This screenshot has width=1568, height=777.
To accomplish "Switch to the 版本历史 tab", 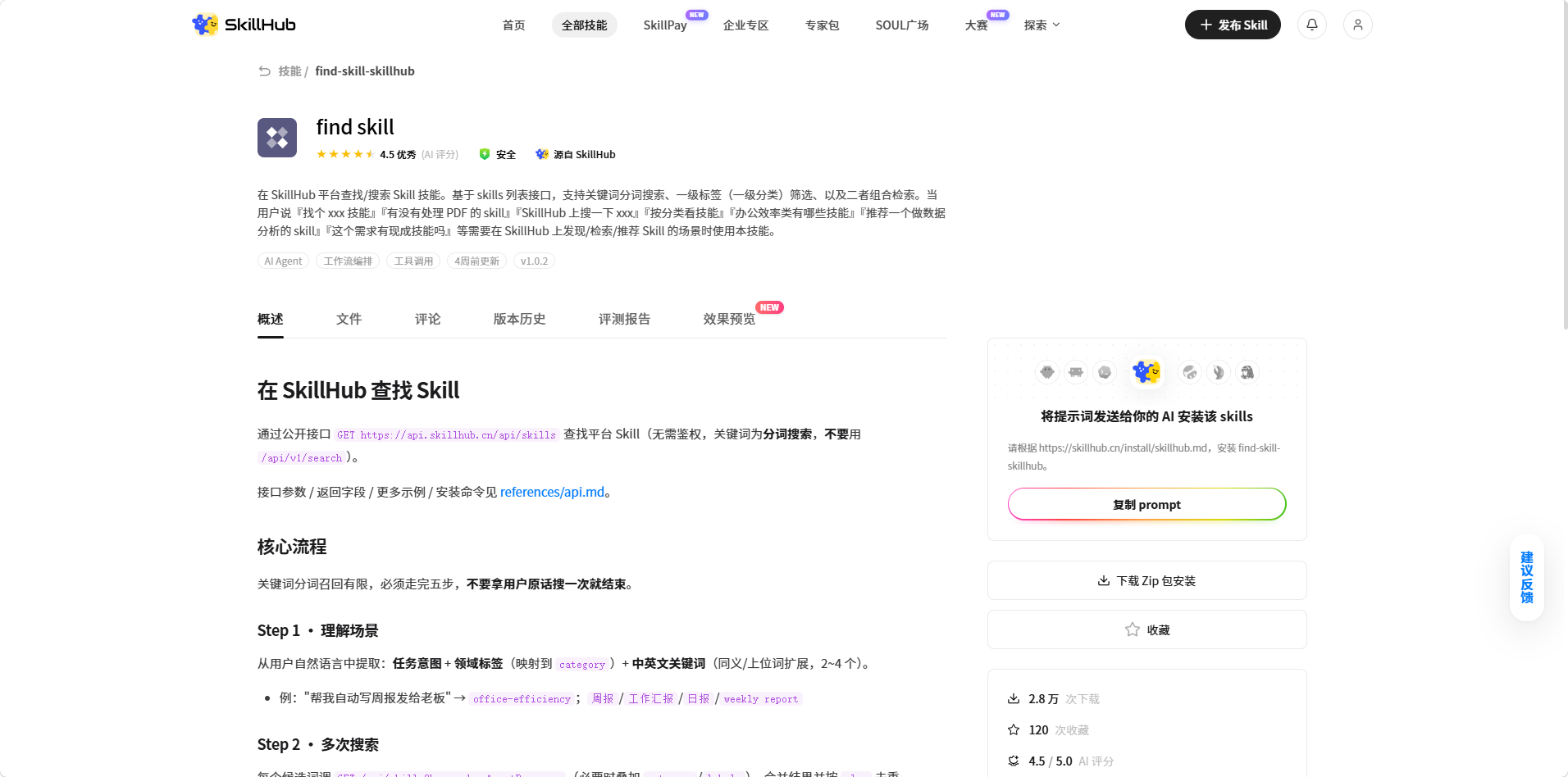I will pyautogui.click(x=520, y=319).
